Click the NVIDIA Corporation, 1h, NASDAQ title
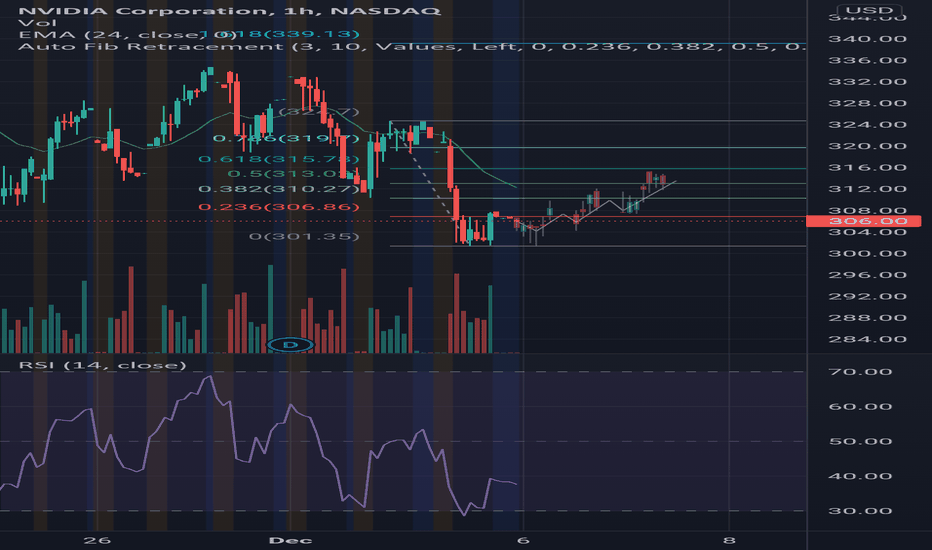This screenshot has width=932, height=550. coord(230,11)
